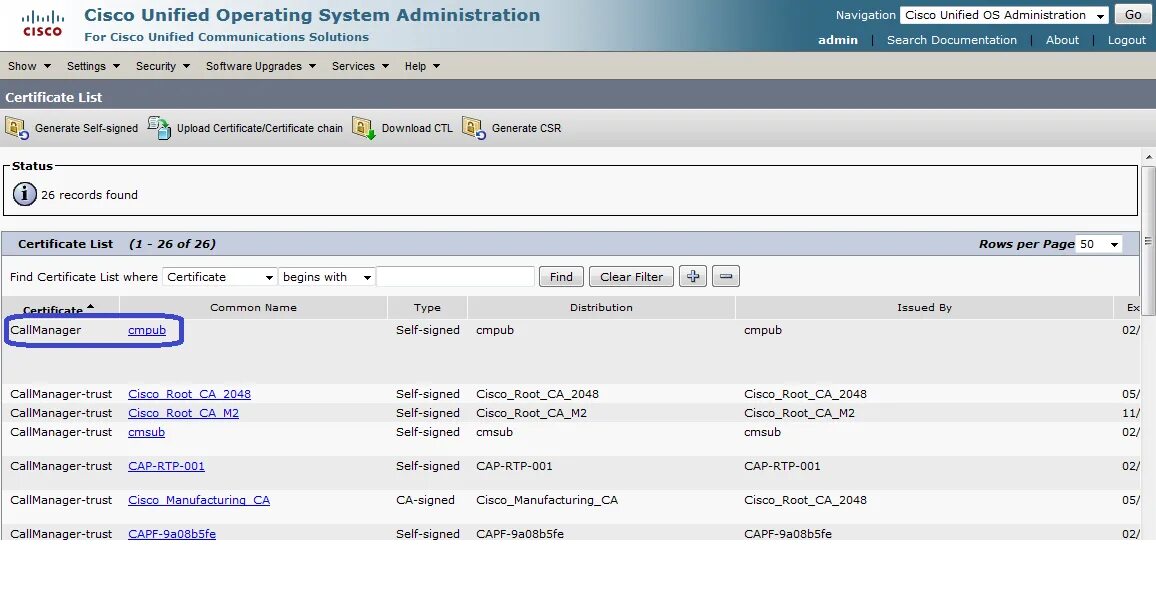
Task: Click Upload Certificate/Certificate chain label
Action: [260, 128]
